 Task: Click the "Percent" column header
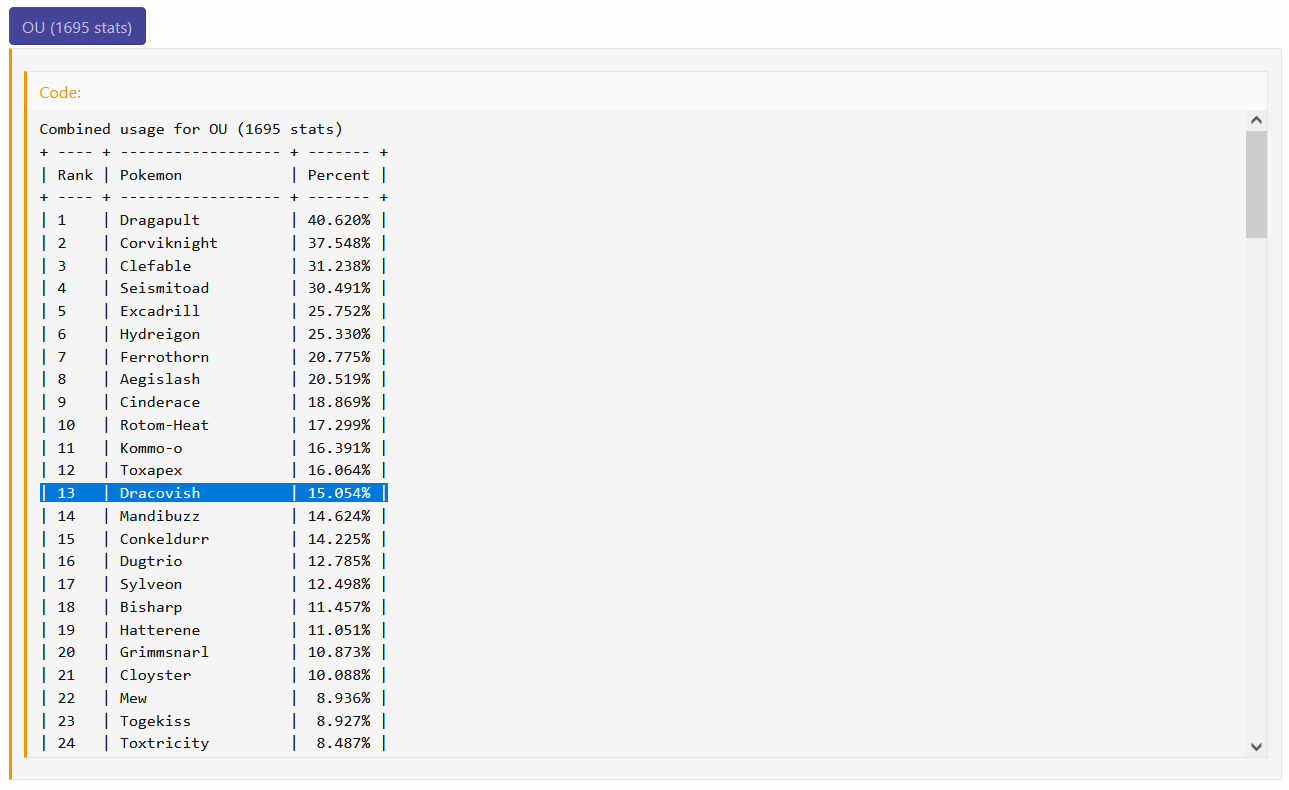click(339, 175)
